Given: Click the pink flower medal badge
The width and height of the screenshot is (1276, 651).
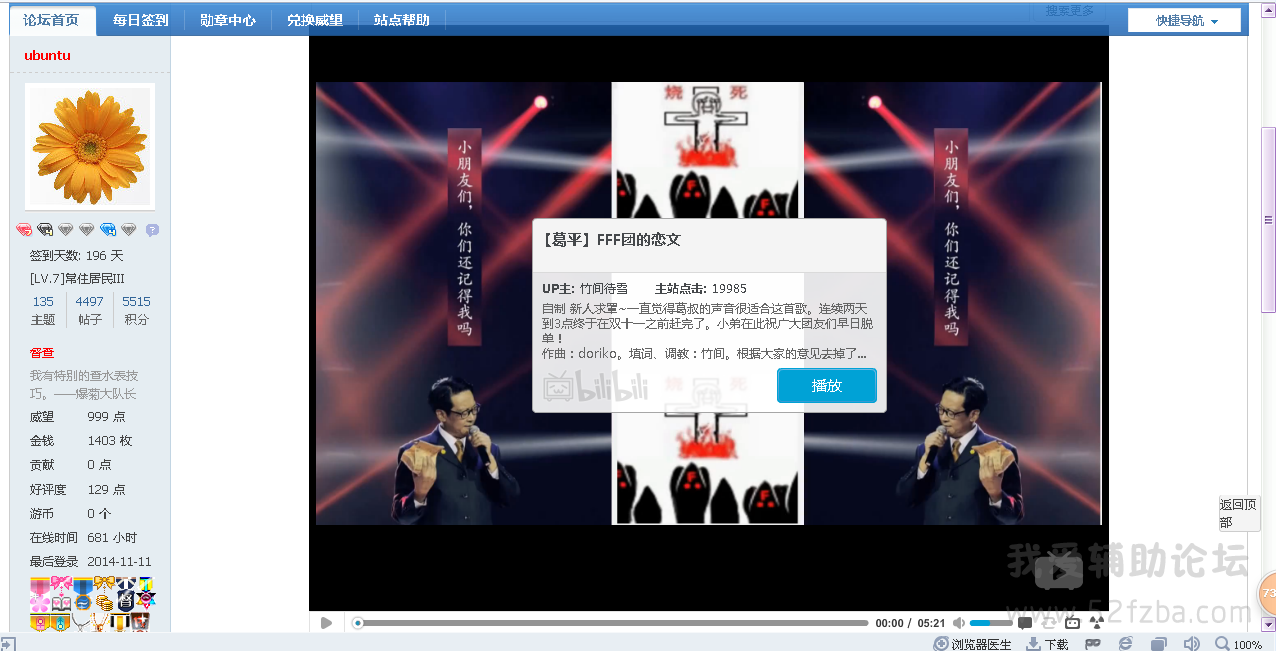Looking at the screenshot, I should tap(40, 594).
